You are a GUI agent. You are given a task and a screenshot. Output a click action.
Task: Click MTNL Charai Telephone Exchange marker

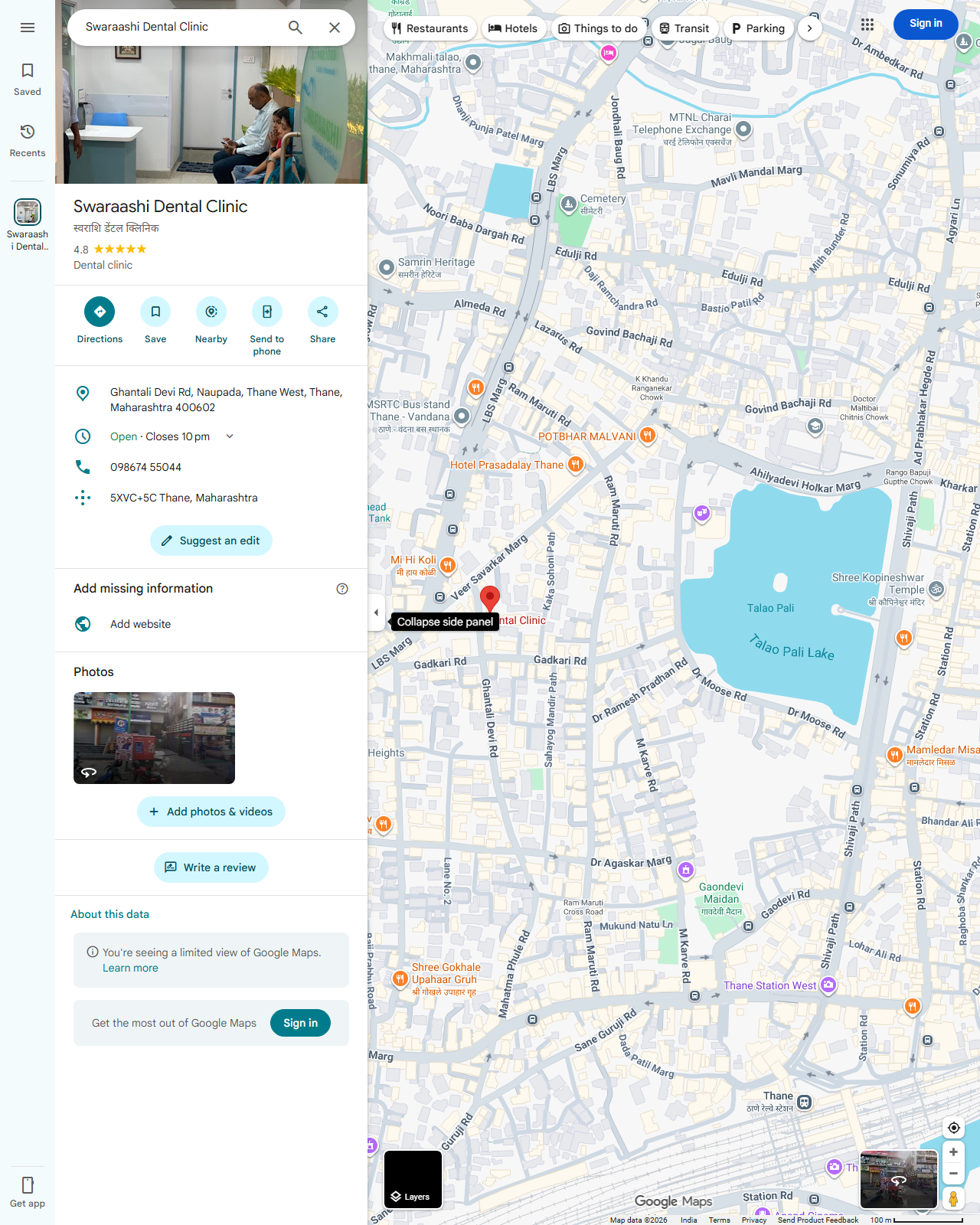tap(743, 129)
